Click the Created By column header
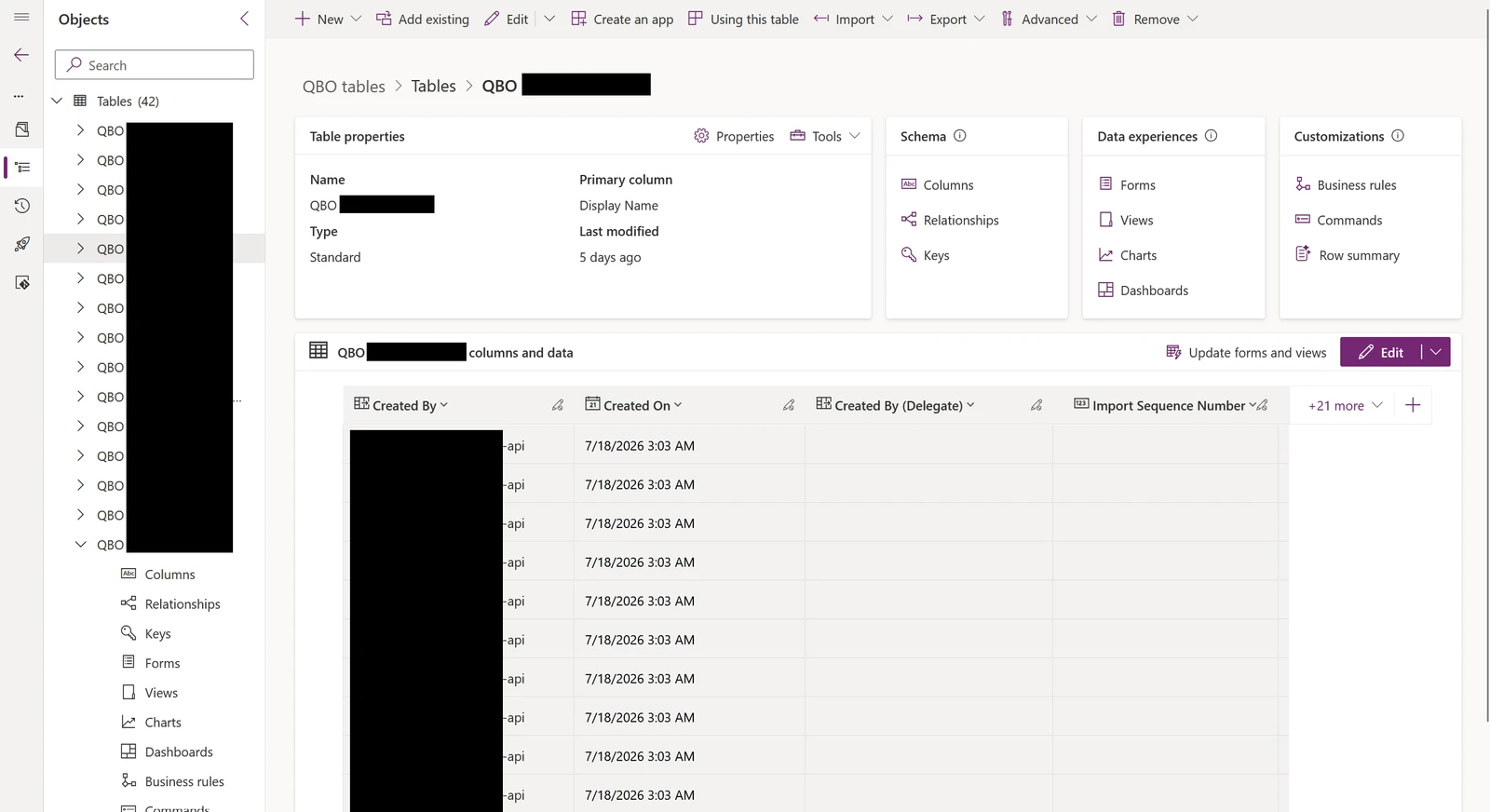 click(x=404, y=405)
